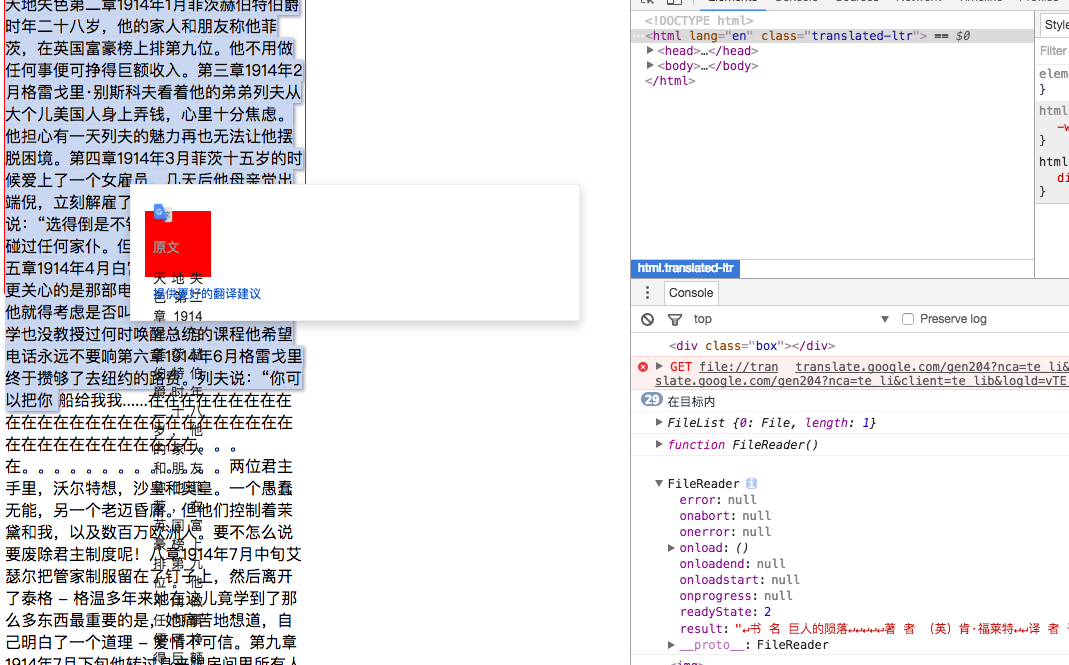The width and height of the screenshot is (1069, 665).
Task: Expand the head element in the Elements panel
Action: tap(648, 50)
